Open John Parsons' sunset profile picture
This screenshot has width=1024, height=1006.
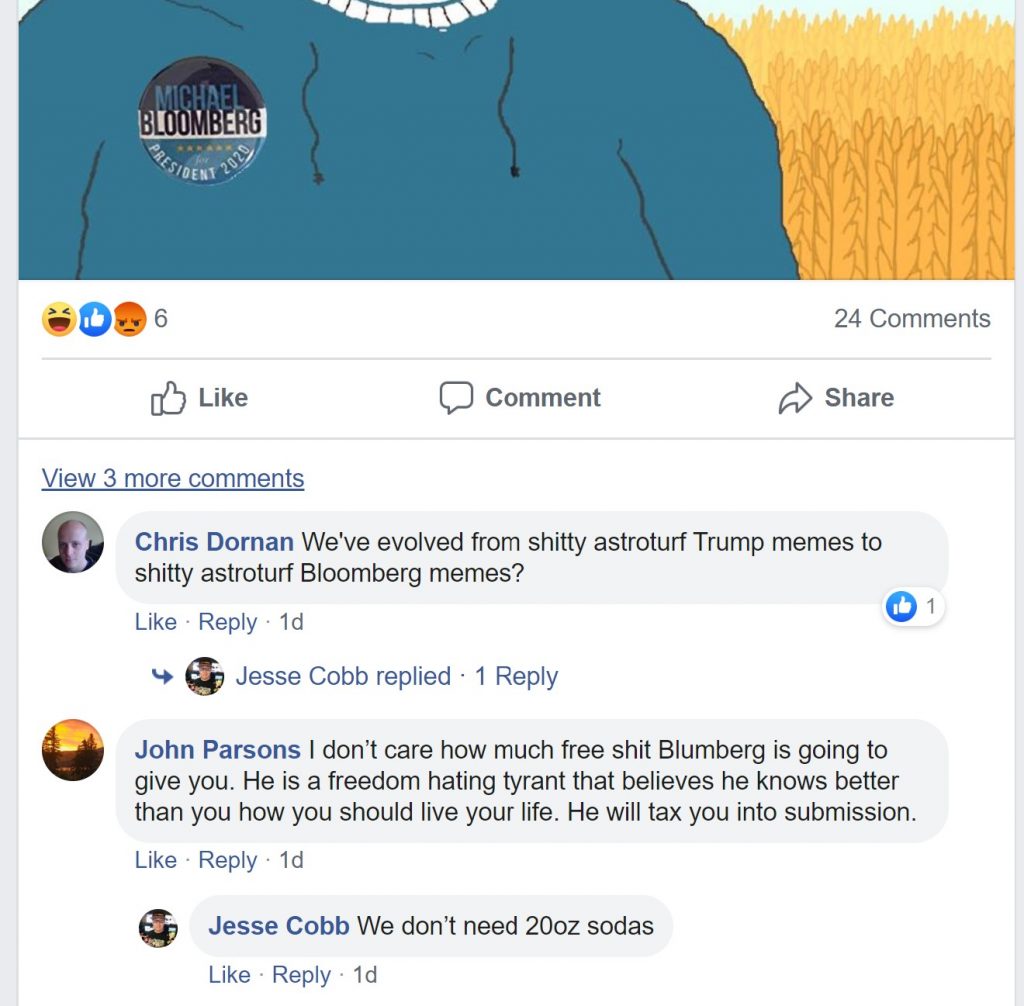tap(72, 750)
